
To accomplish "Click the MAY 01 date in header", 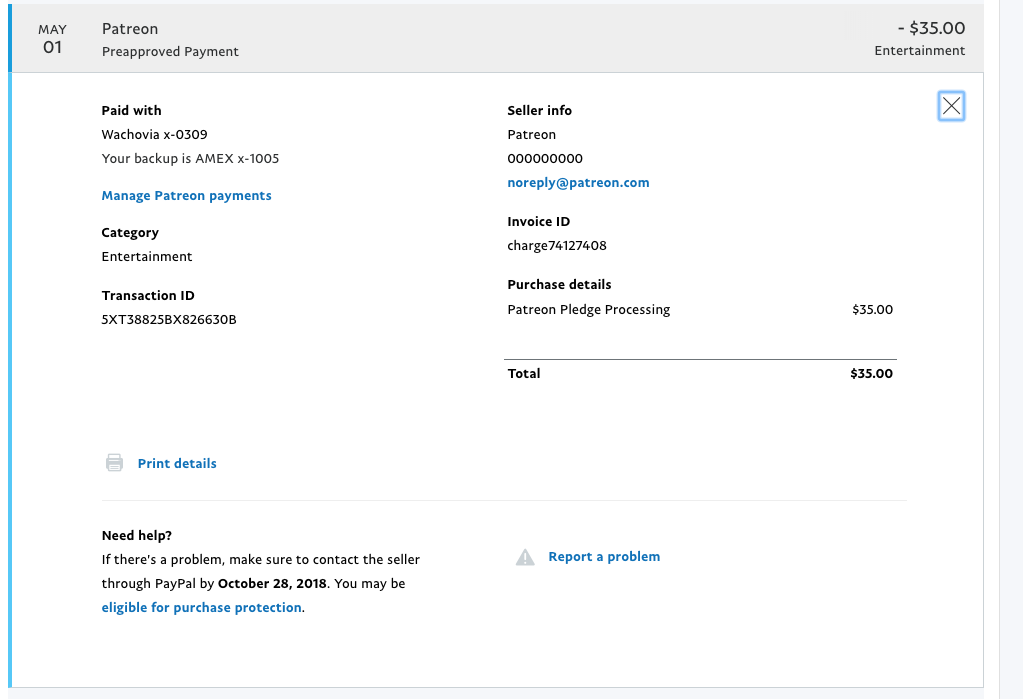I will [x=52, y=39].
